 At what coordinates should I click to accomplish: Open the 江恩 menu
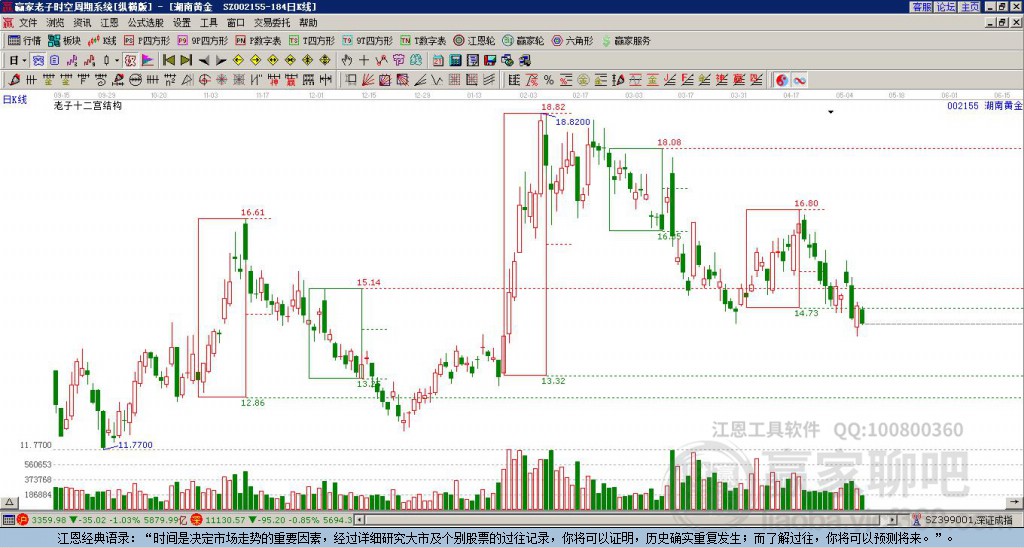tap(110, 23)
